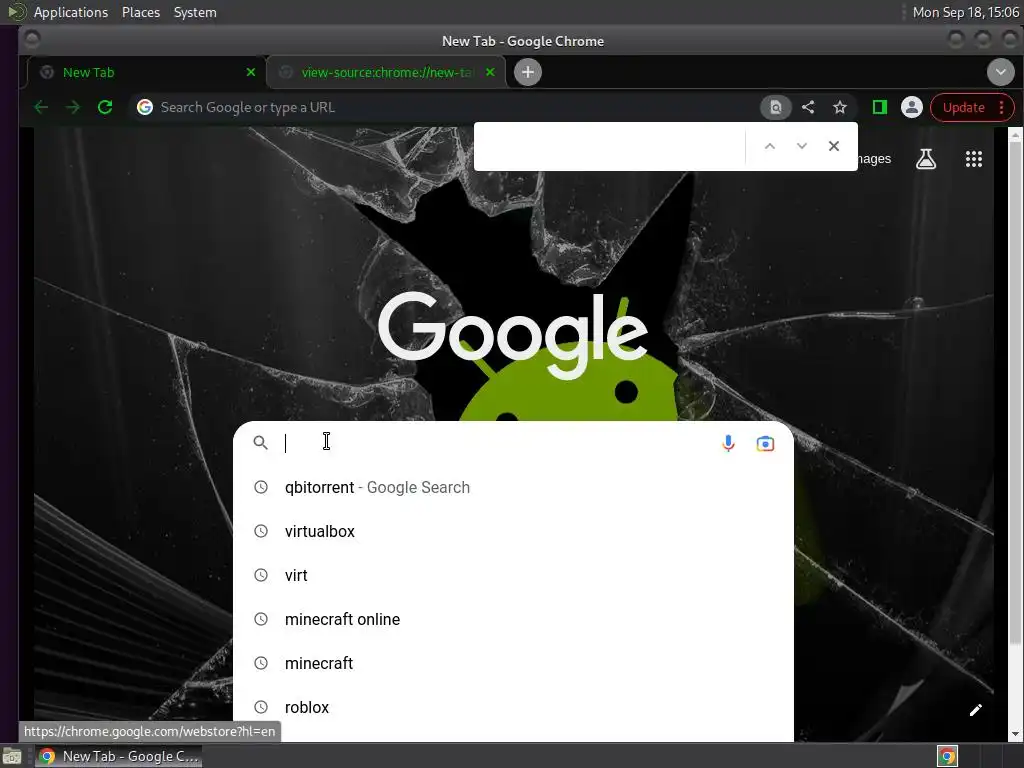1024x768 pixels.
Task: Click the show desktop icon in the bottom panel
Action: 11,756
